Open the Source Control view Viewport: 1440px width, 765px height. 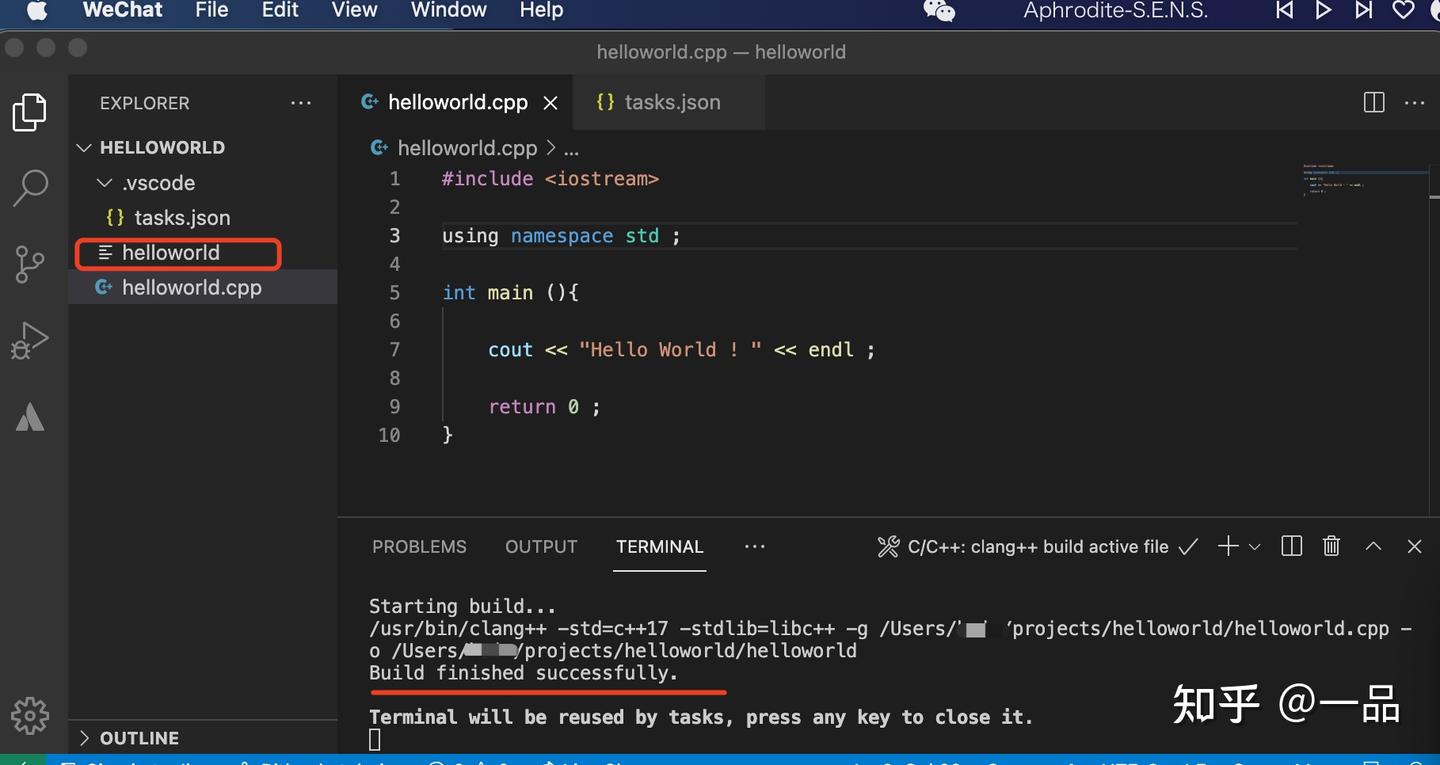point(30,264)
